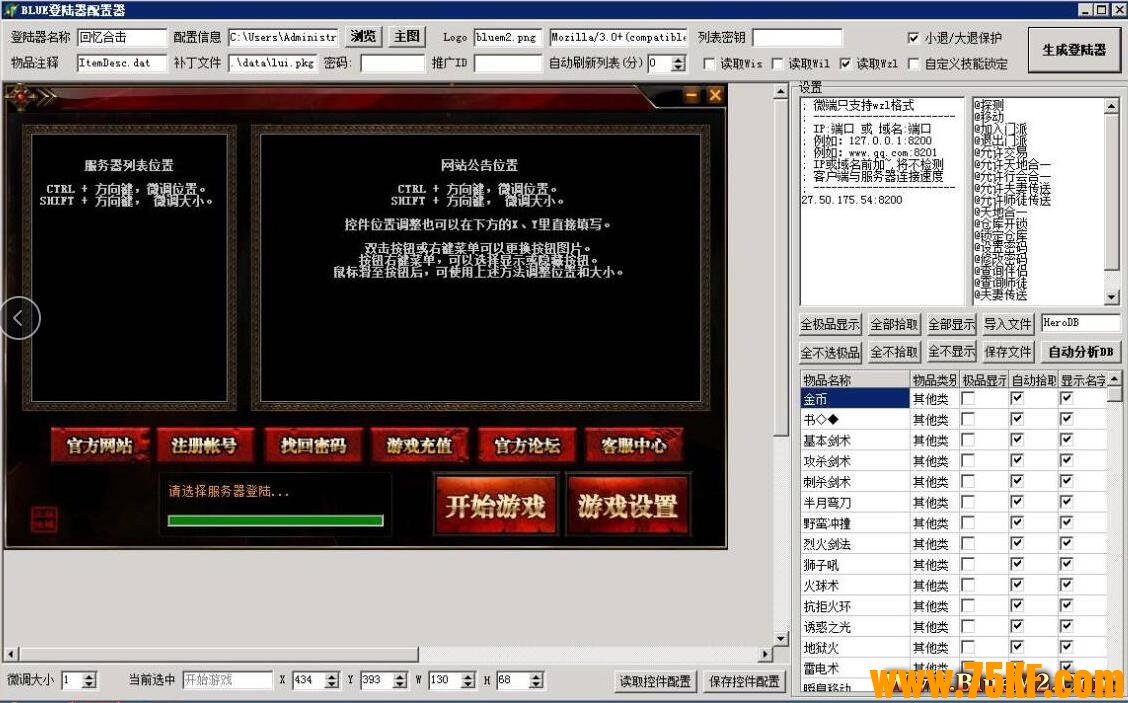
Task: Click the launcher preview close X icon
Action: tap(715, 96)
